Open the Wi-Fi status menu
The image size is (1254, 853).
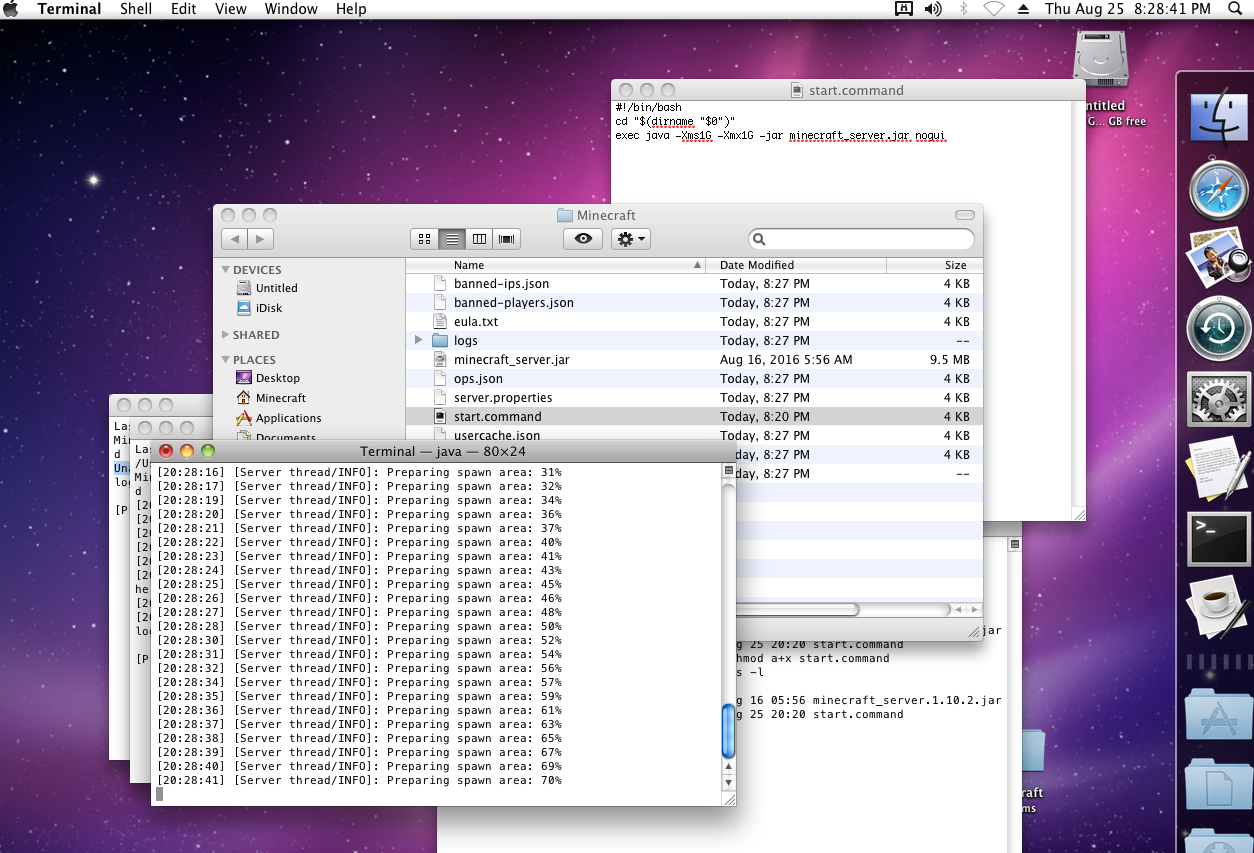coord(993,9)
